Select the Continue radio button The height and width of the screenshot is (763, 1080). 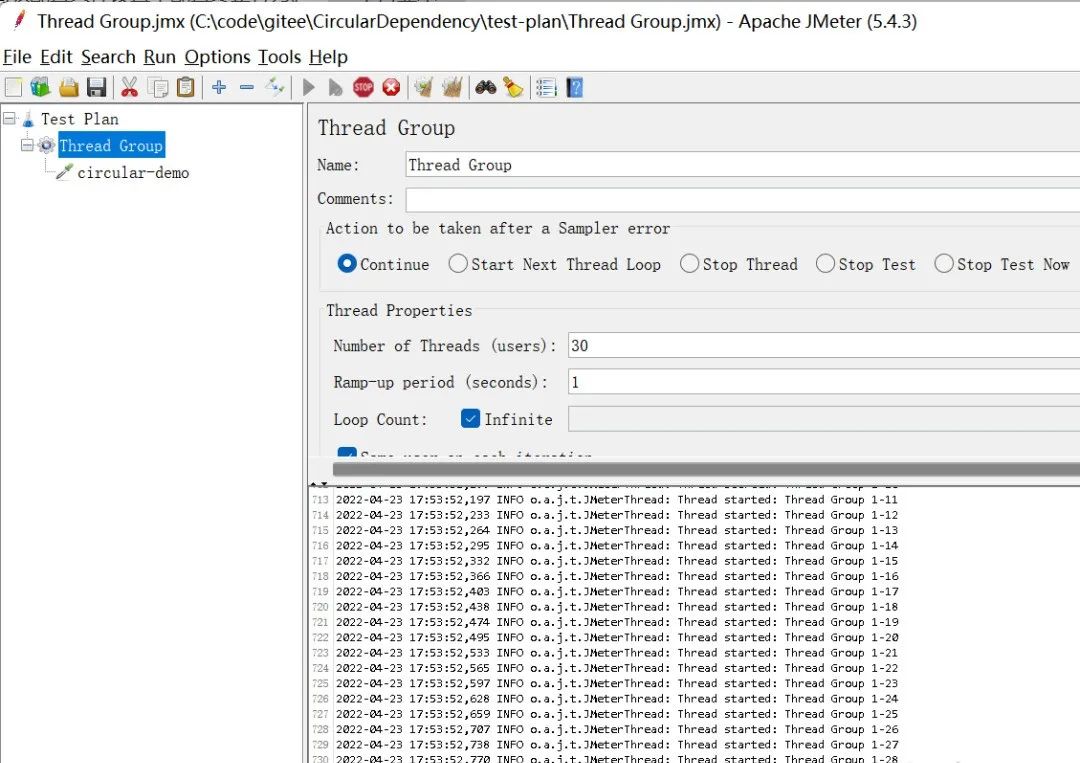click(x=347, y=264)
